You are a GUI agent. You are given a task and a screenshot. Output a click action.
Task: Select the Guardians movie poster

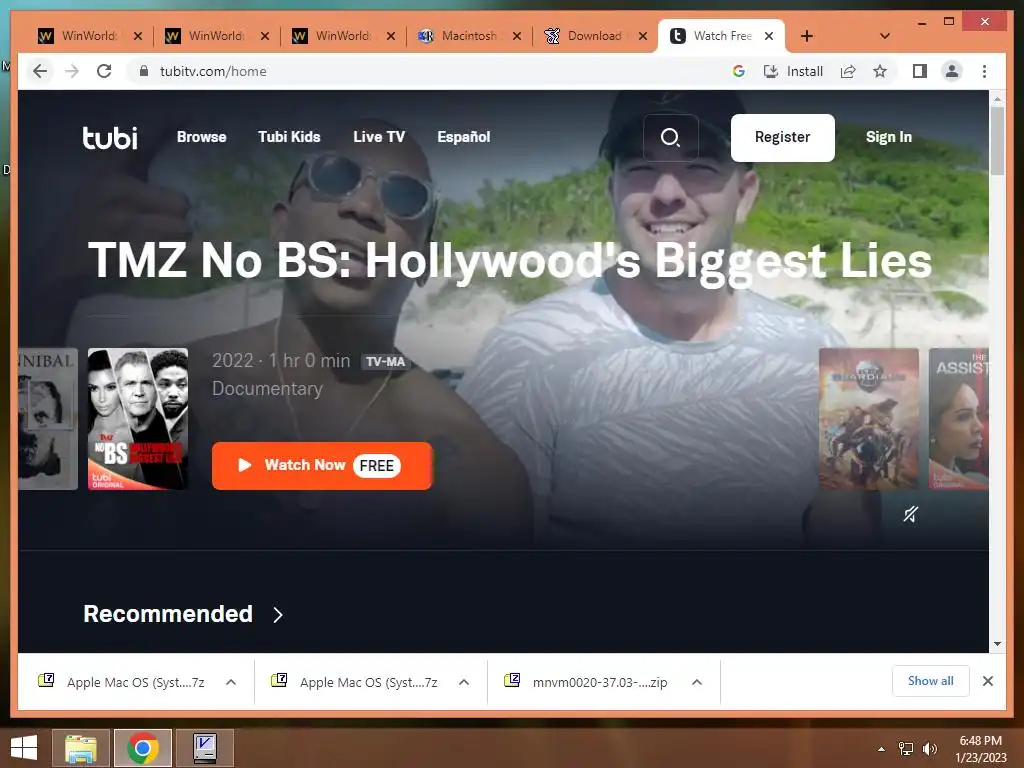click(869, 419)
